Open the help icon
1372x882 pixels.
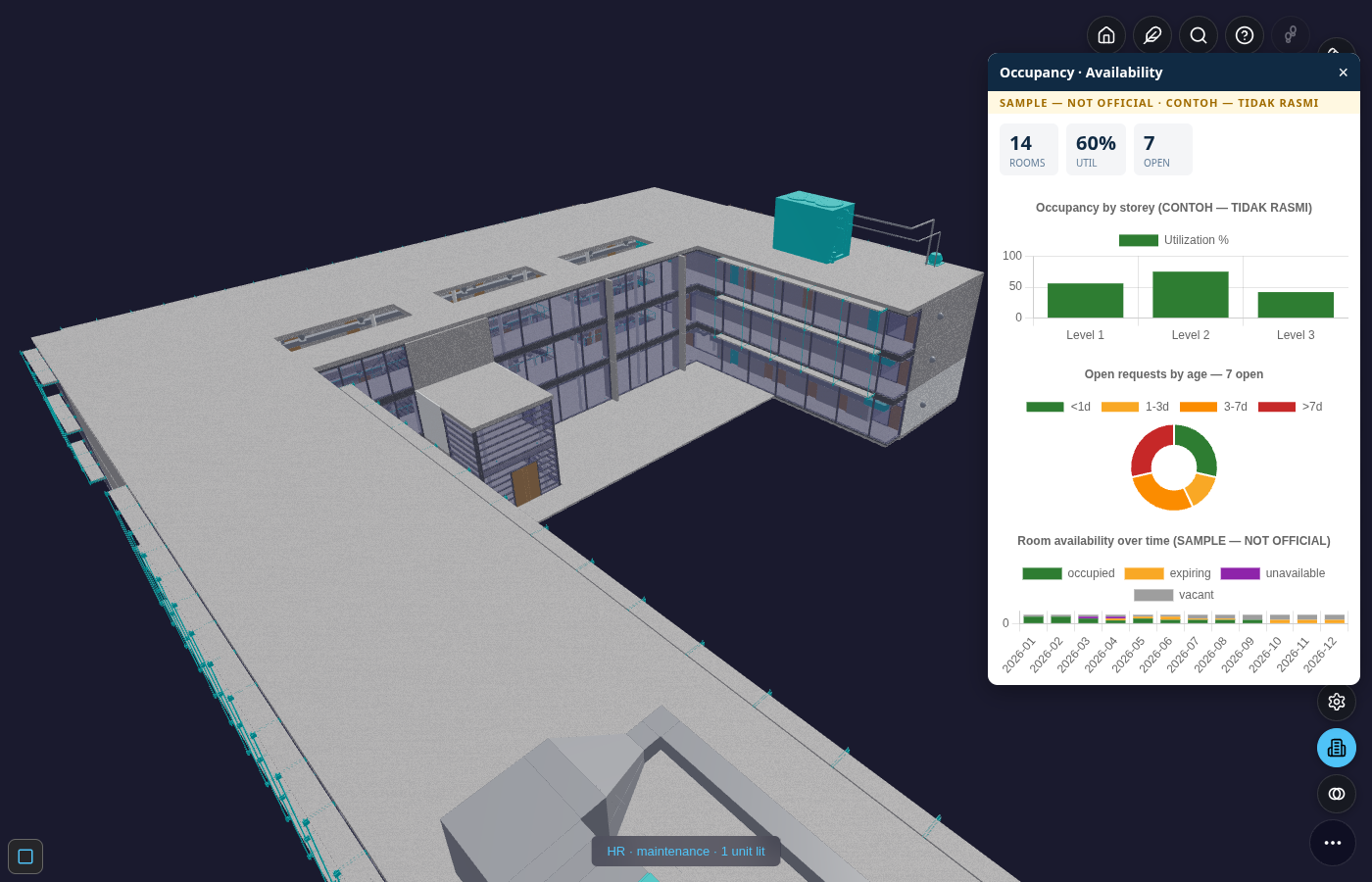click(x=1245, y=35)
